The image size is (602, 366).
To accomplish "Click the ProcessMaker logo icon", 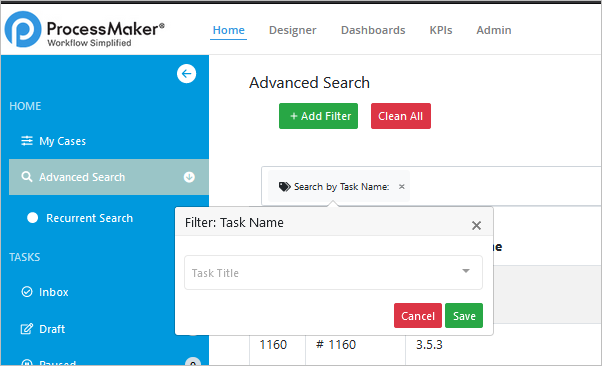I will [x=23, y=29].
